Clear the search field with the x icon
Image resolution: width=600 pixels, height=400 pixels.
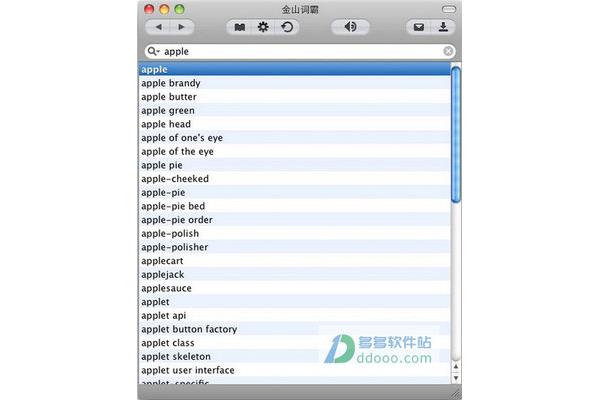448,51
